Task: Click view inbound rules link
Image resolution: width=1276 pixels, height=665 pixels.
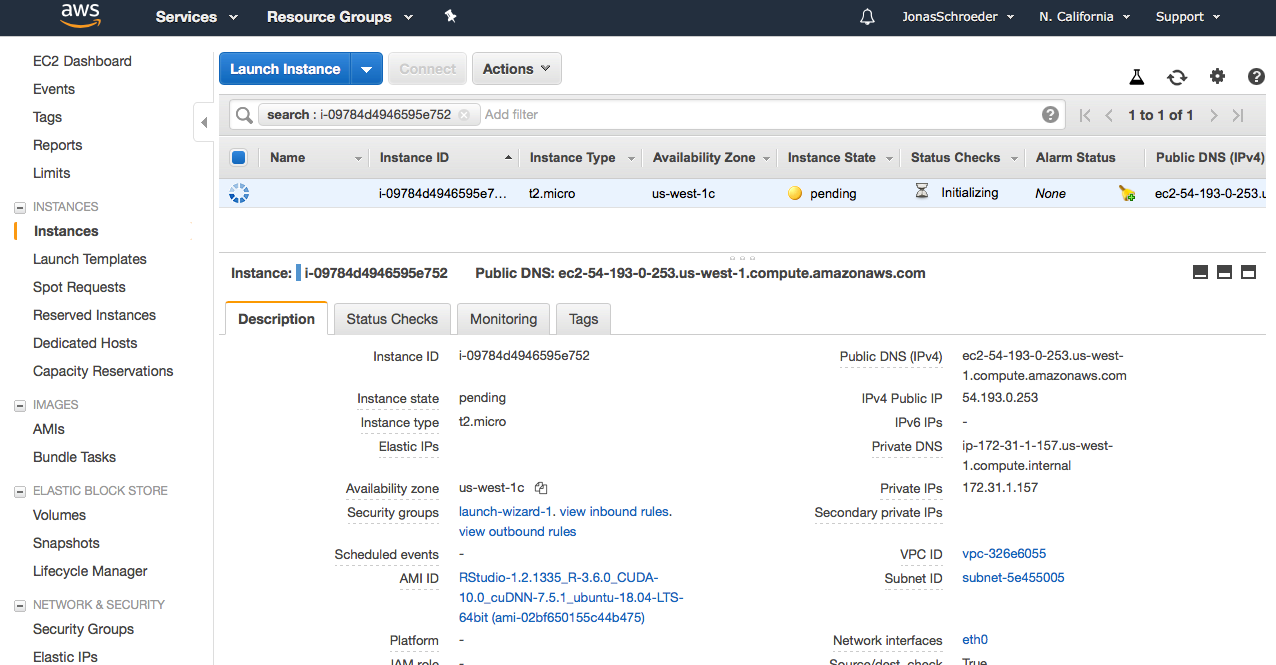Action: click(614, 511)
